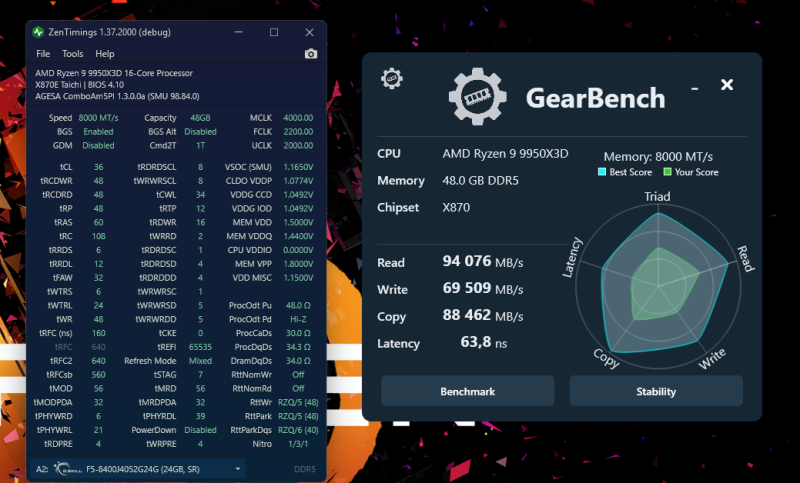Click the tRC value 108

98,236
